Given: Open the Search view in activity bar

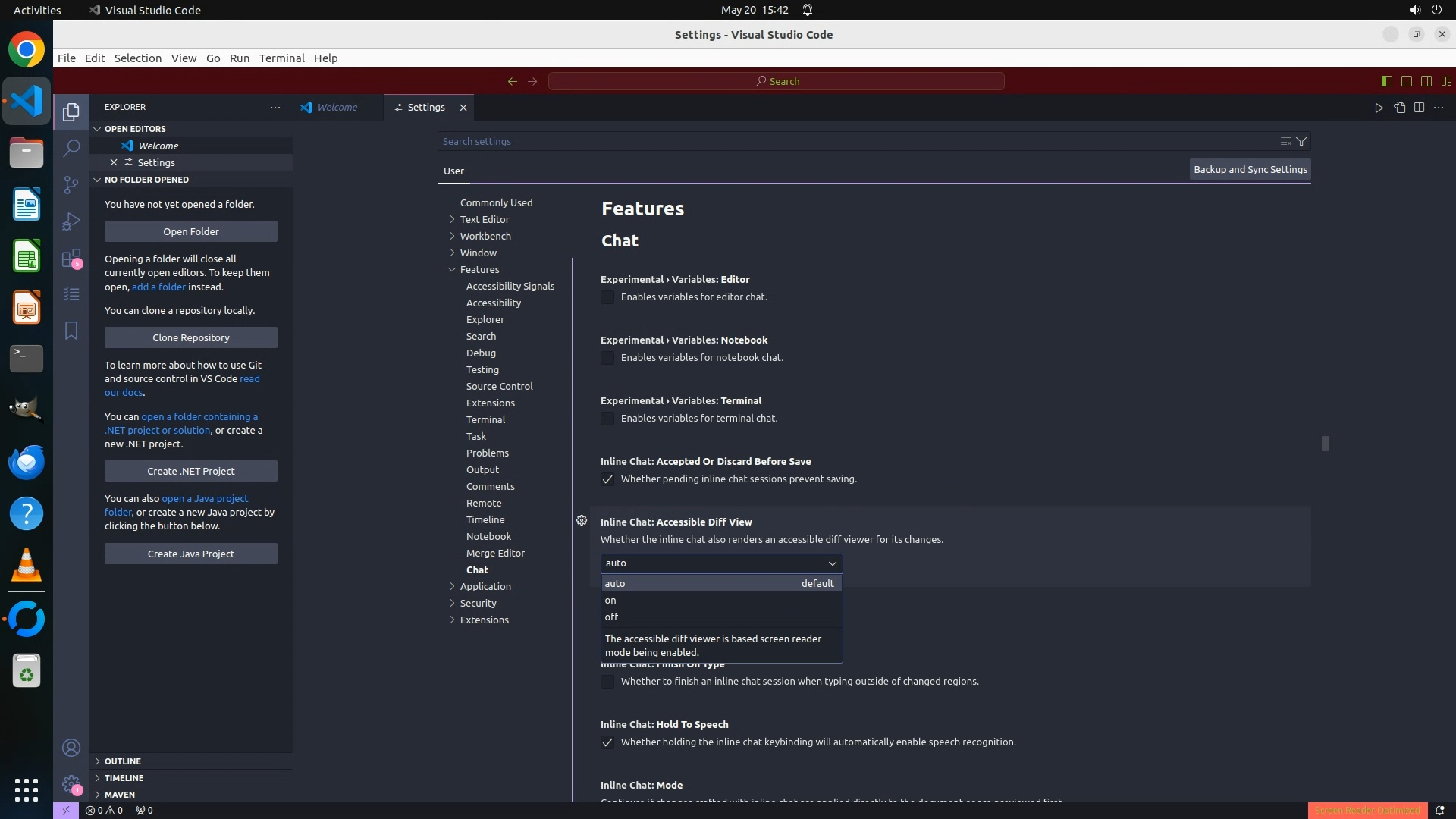Looking at the screenshot, I should (x=71, y=149).
